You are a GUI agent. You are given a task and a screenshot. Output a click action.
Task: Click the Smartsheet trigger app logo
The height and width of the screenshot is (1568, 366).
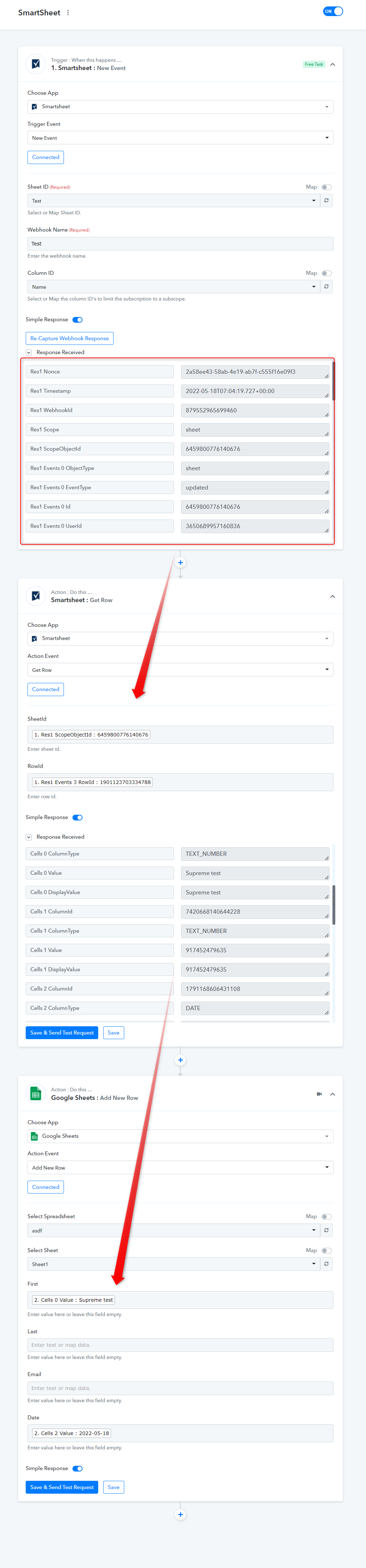point(36,64)
